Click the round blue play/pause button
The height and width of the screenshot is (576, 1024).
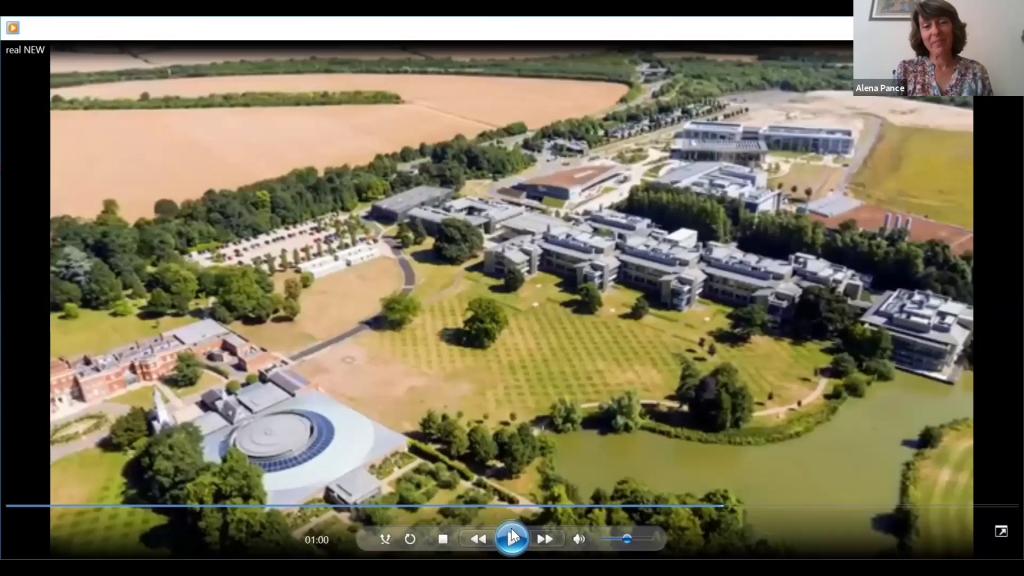[x=511, y=539]
